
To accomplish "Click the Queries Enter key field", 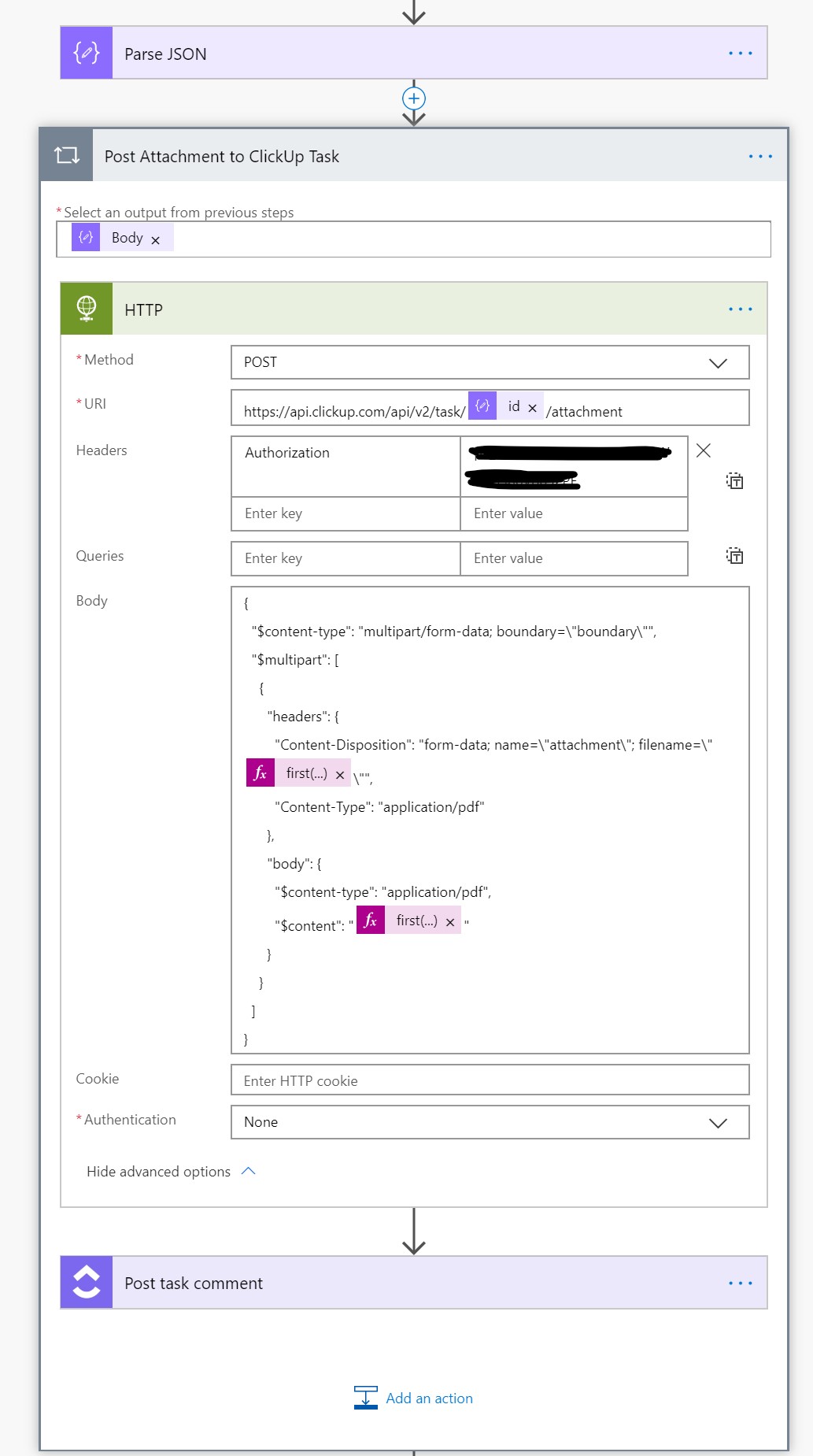I will point(346,558).
